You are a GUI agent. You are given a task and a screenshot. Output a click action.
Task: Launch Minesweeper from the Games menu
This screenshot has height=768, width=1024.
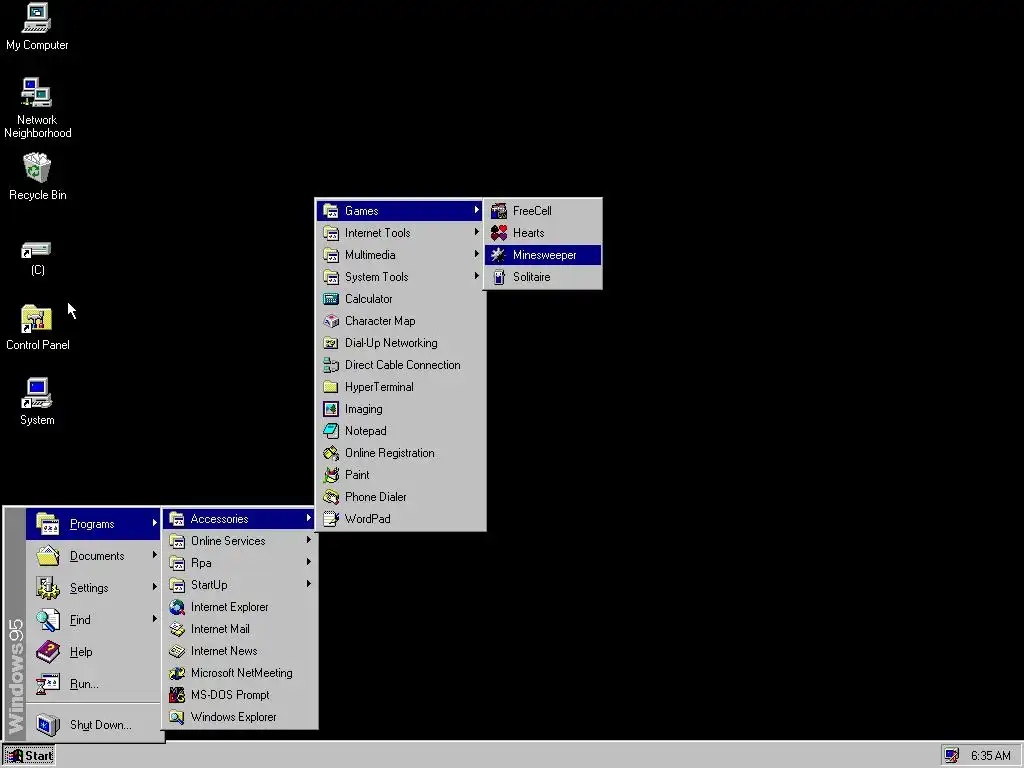coord(543,255)
